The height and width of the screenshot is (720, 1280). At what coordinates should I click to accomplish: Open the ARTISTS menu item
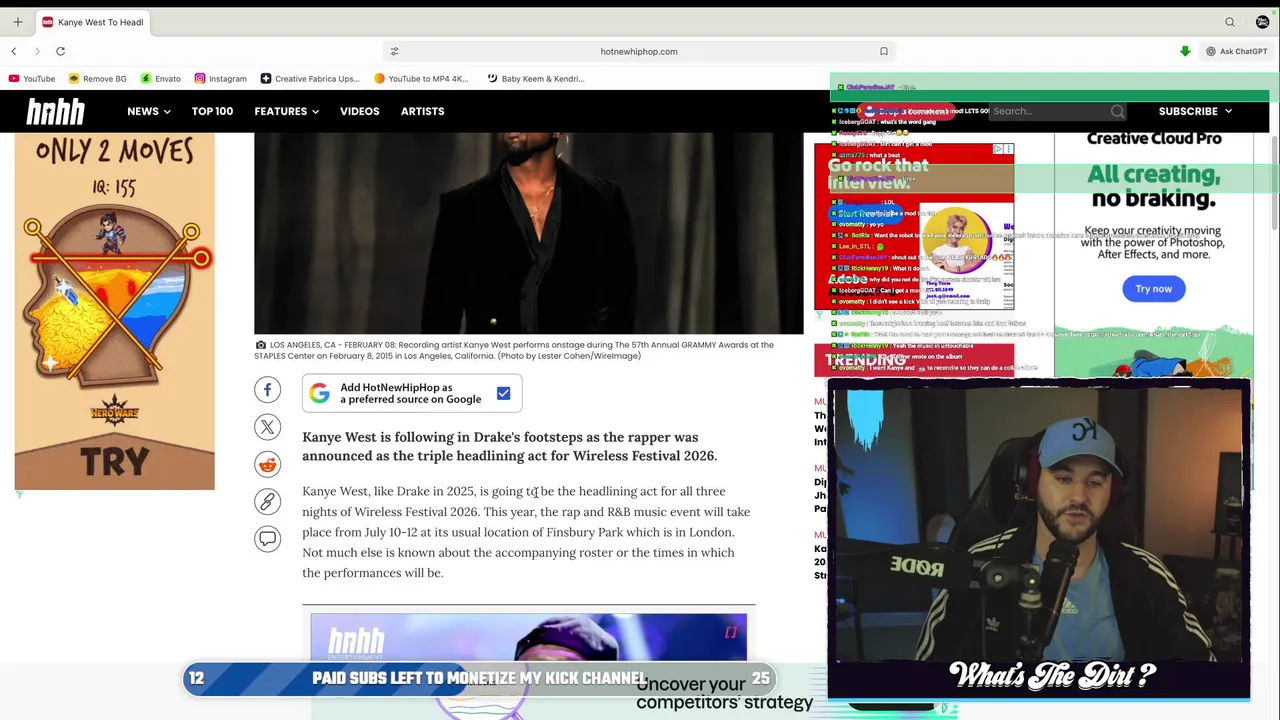[x=422, y=111]
